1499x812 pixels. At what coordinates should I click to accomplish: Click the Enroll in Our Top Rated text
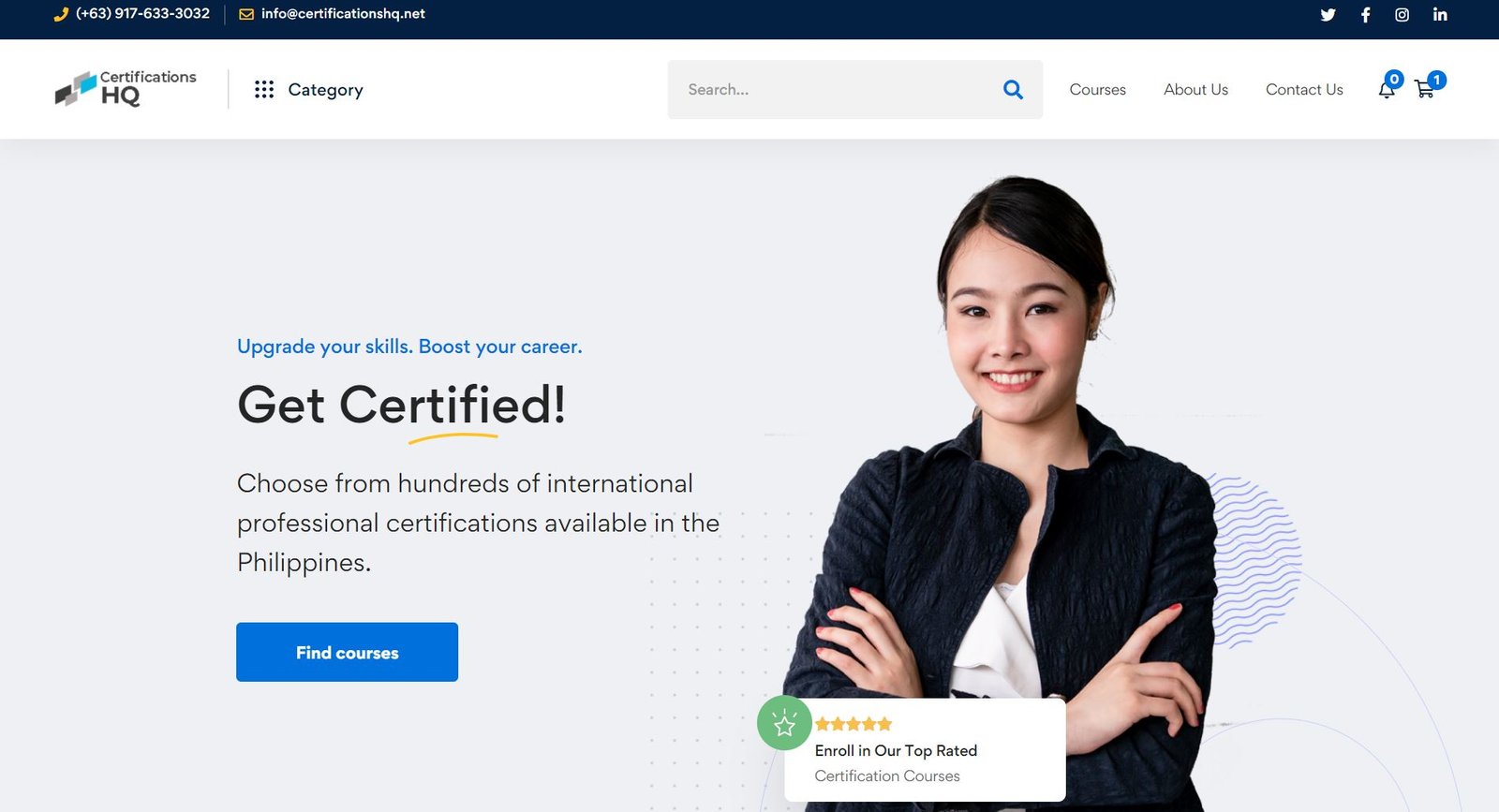(896, 751)
